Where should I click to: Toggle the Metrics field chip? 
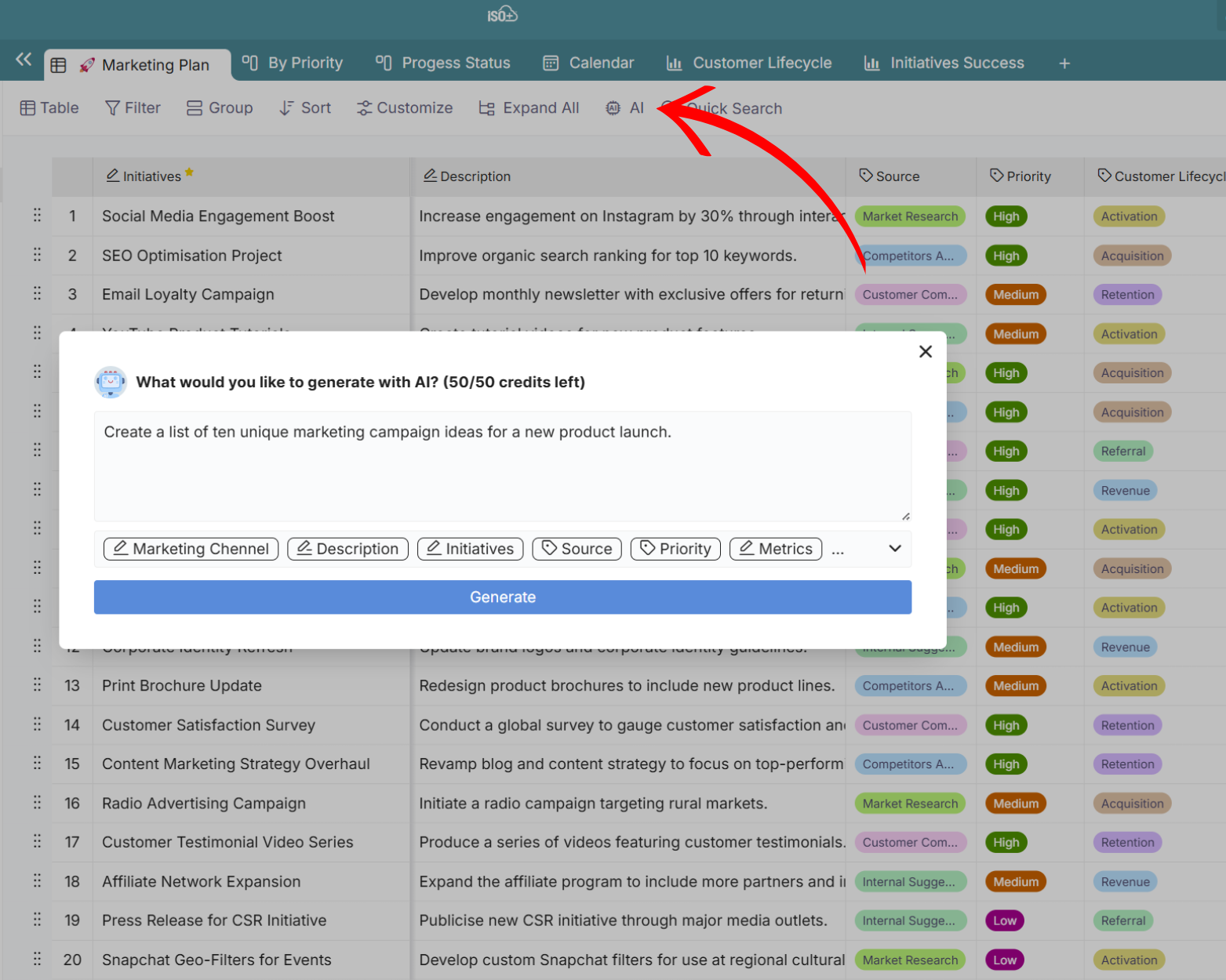[x=775, y=549]
